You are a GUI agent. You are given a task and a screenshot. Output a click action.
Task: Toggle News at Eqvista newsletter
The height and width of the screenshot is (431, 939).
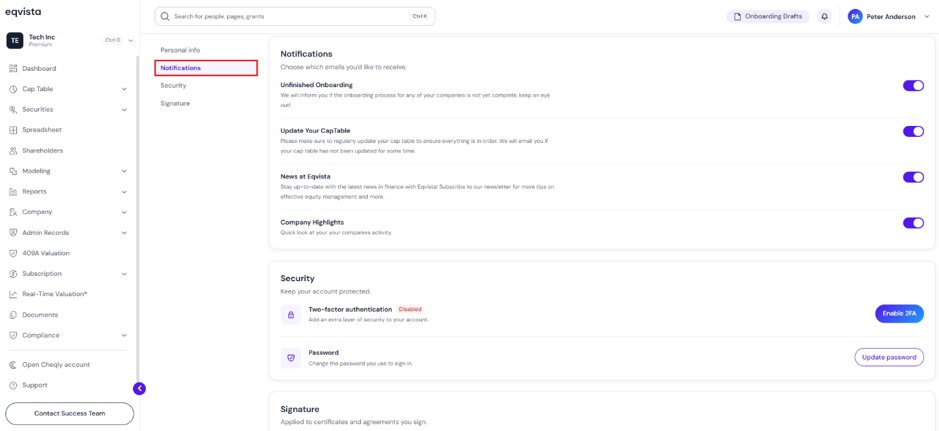[x=913, y=177]
